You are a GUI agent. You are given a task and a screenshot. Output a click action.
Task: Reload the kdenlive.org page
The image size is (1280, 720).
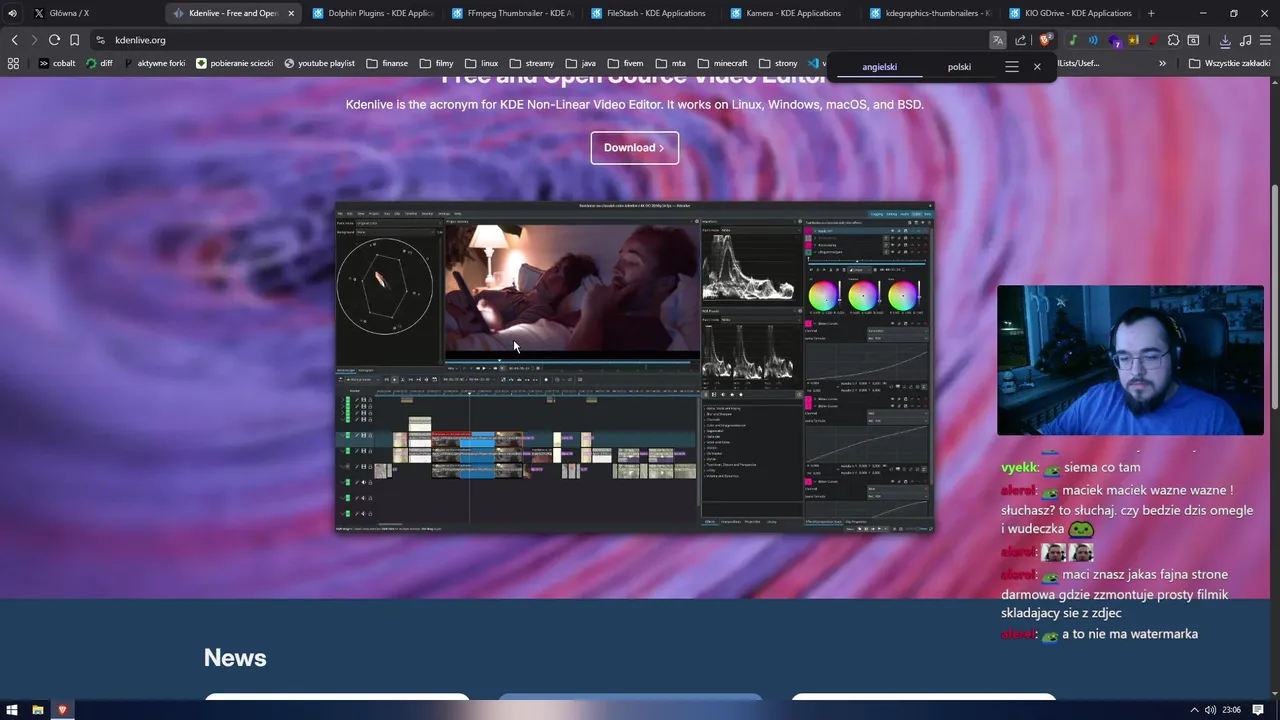click(54, 40)
